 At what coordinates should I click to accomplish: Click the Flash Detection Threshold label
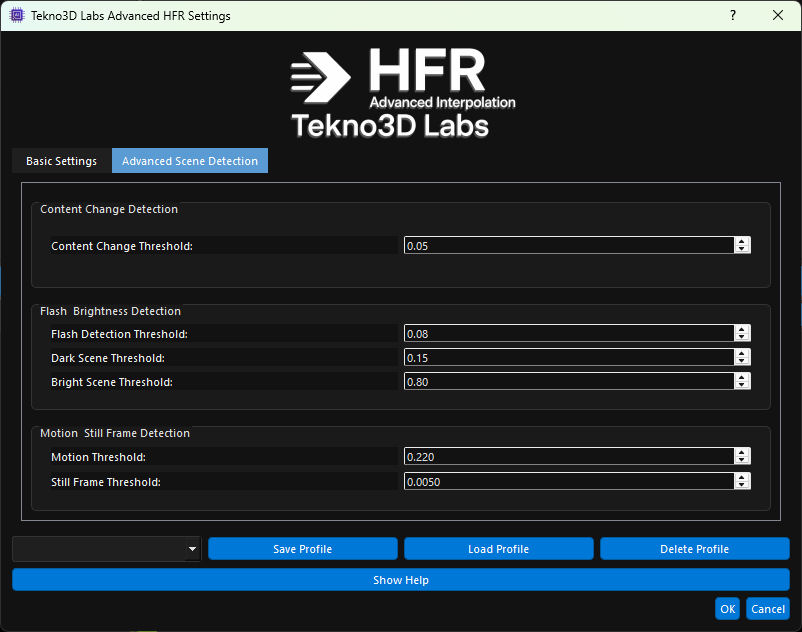[x=119, y=334]
